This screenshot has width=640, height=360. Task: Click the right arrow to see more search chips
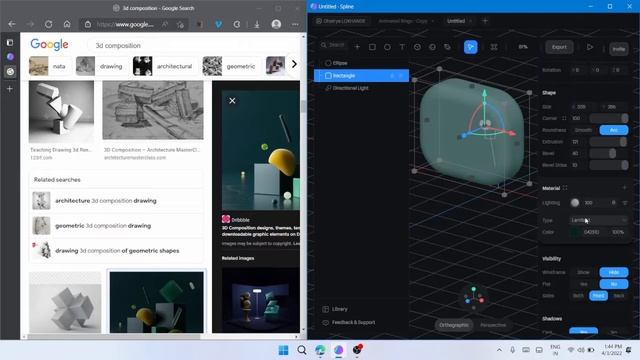point(294,64)
